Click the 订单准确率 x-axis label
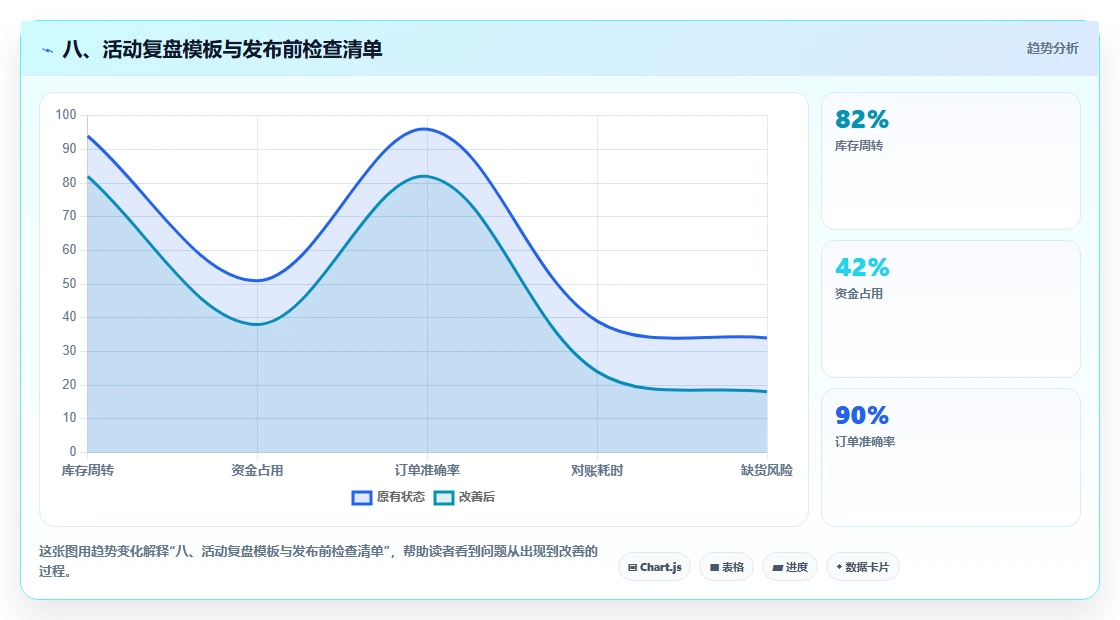The width and height of the screenshot is (1120, 620). (x=427, y=470)
